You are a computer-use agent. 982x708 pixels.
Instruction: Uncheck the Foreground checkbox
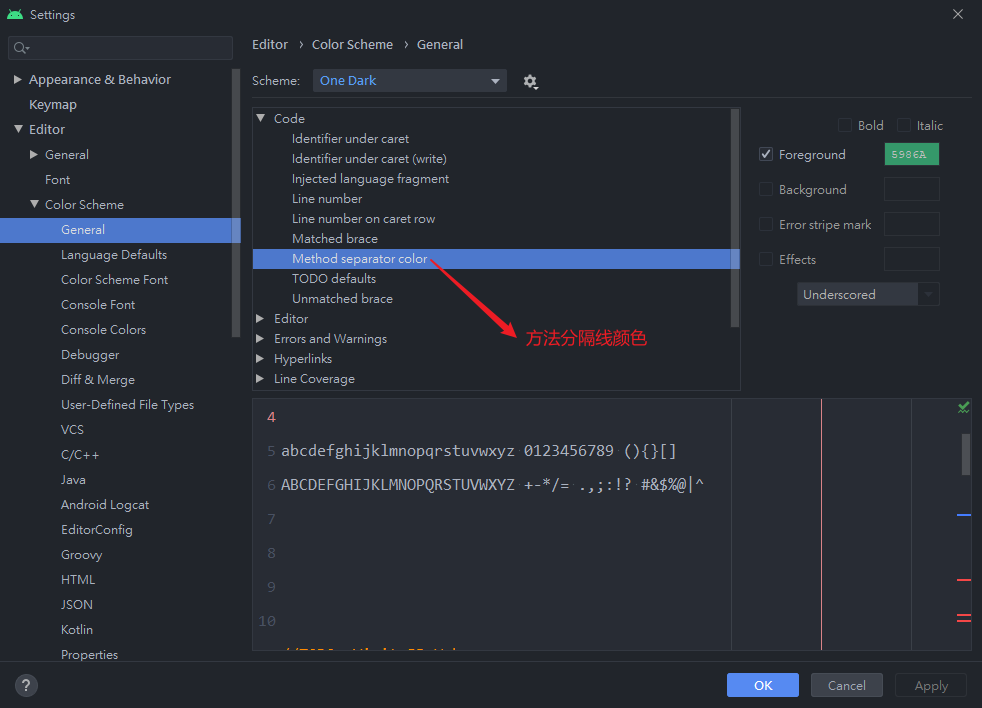(x=766, y=154)
